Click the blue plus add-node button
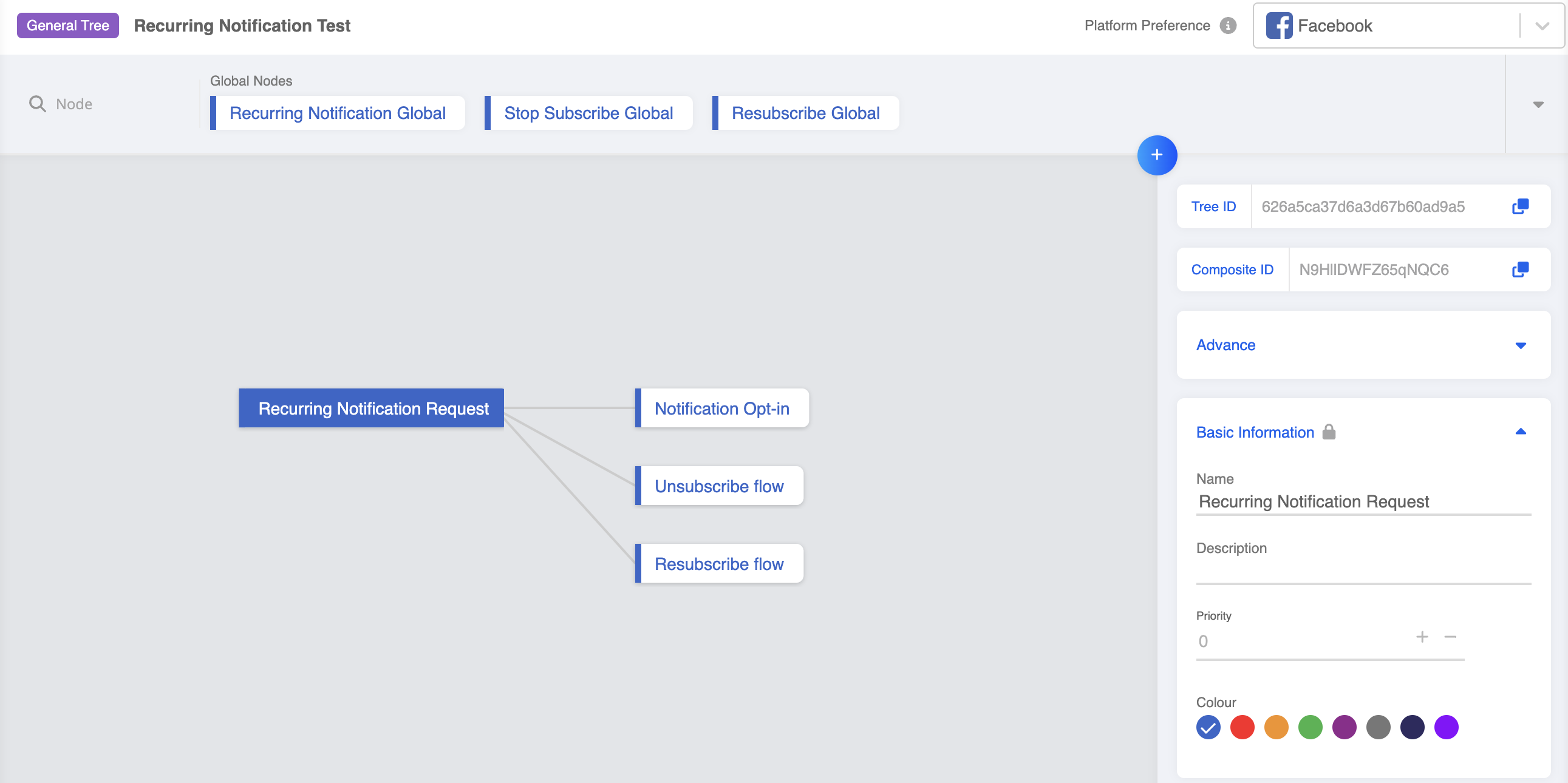The height and width of the screenshot is (783, 1568). 1156,155
